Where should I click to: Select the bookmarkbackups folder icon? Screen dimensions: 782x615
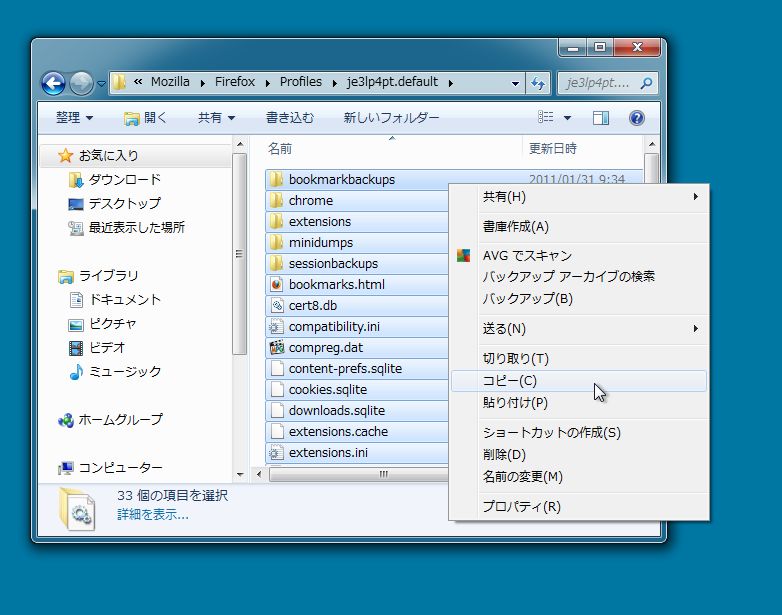pos(276,180)
